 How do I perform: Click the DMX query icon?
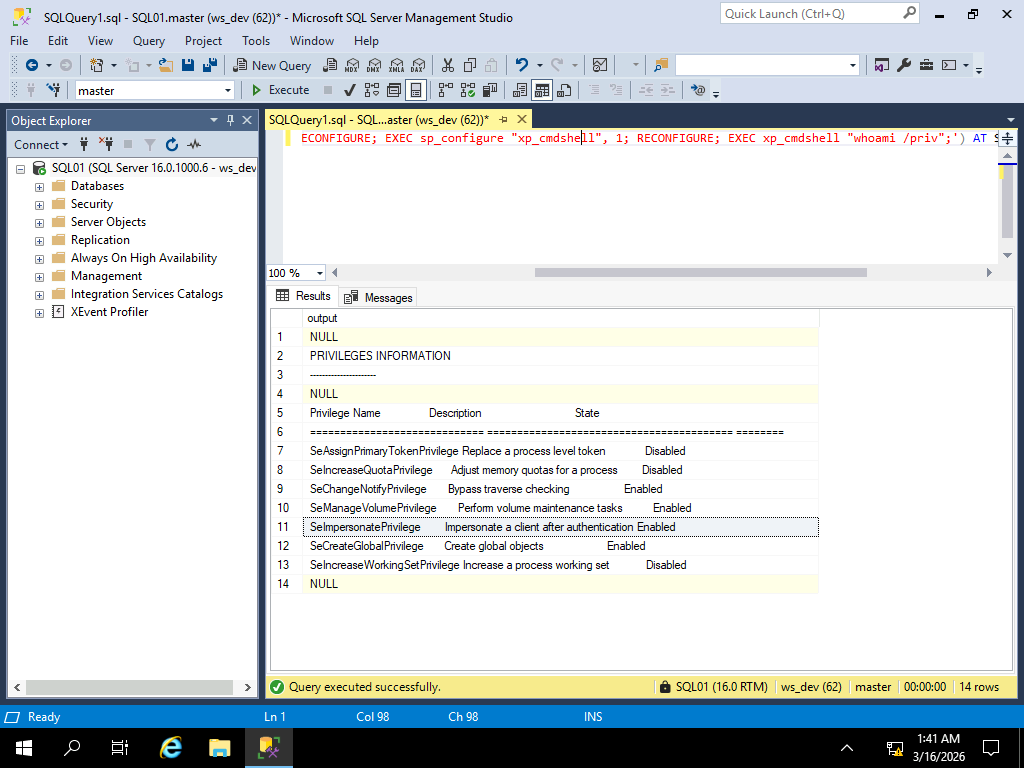coord(374,65)
